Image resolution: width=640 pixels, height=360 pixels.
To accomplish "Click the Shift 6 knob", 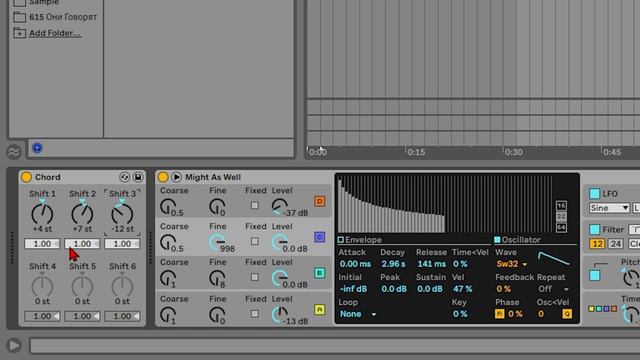I will [122, 286].
